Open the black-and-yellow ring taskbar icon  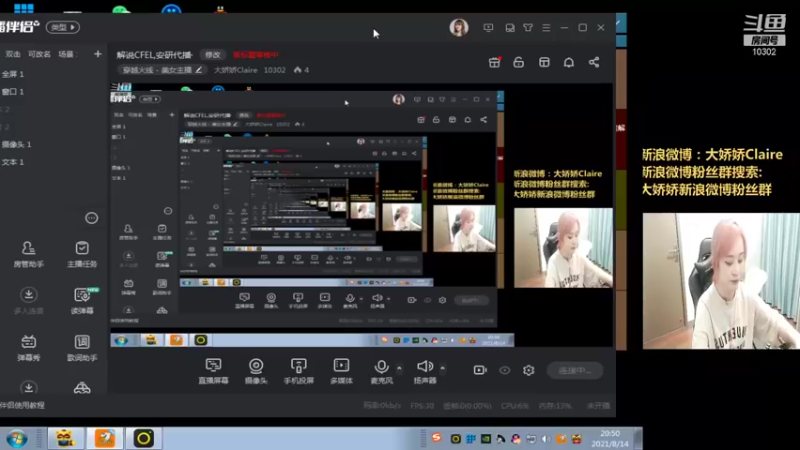[x=144, y=438]
